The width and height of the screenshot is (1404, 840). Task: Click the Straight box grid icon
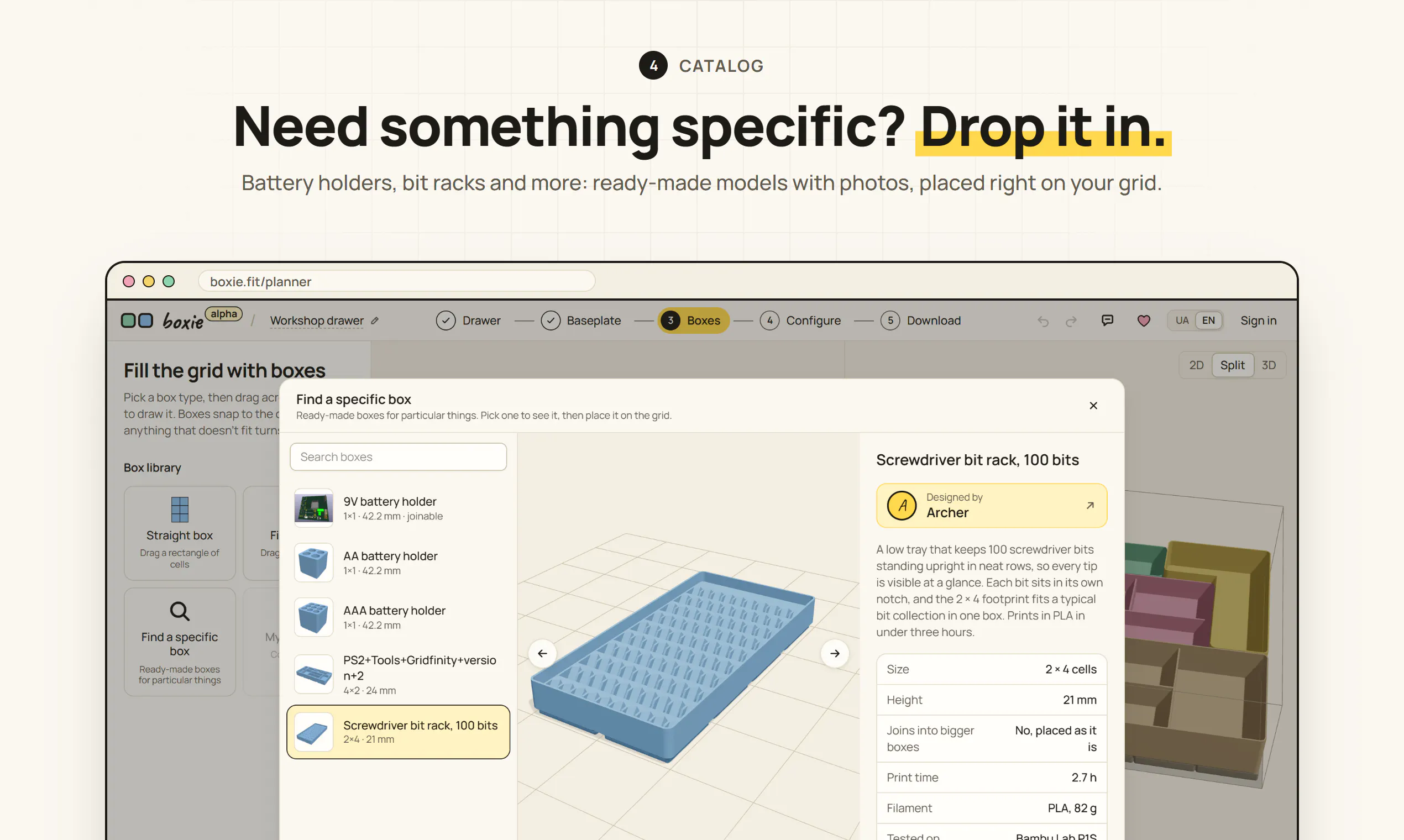[x=180, y=510]
